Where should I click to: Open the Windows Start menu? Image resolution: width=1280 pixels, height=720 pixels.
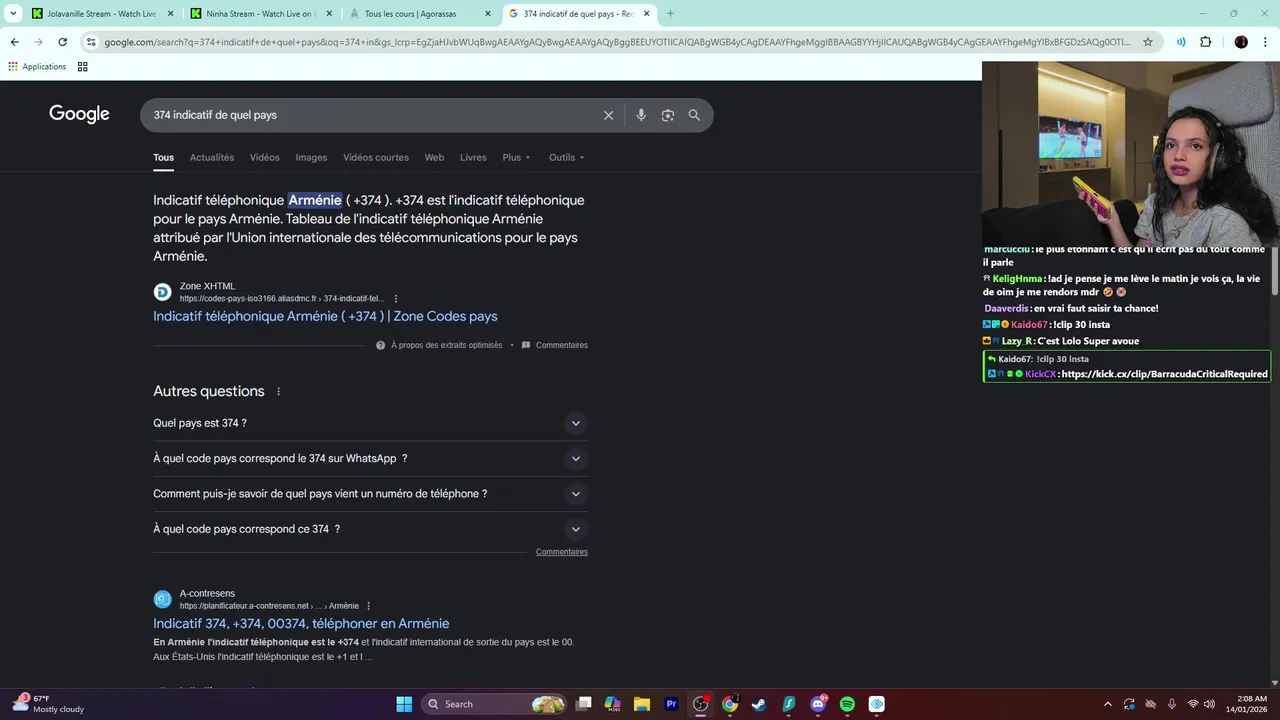coord(404,704)
